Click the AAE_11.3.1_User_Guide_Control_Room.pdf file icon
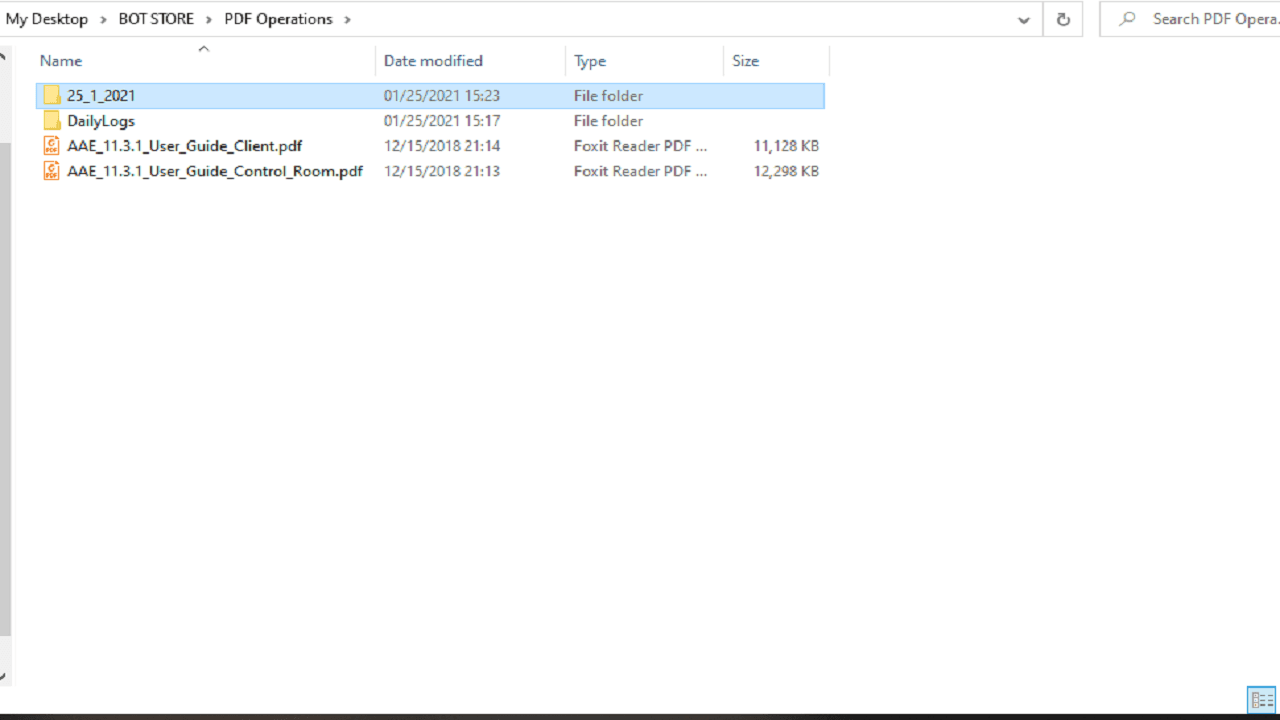This screenshot has height=720, width=1280. tap(52, 171)
